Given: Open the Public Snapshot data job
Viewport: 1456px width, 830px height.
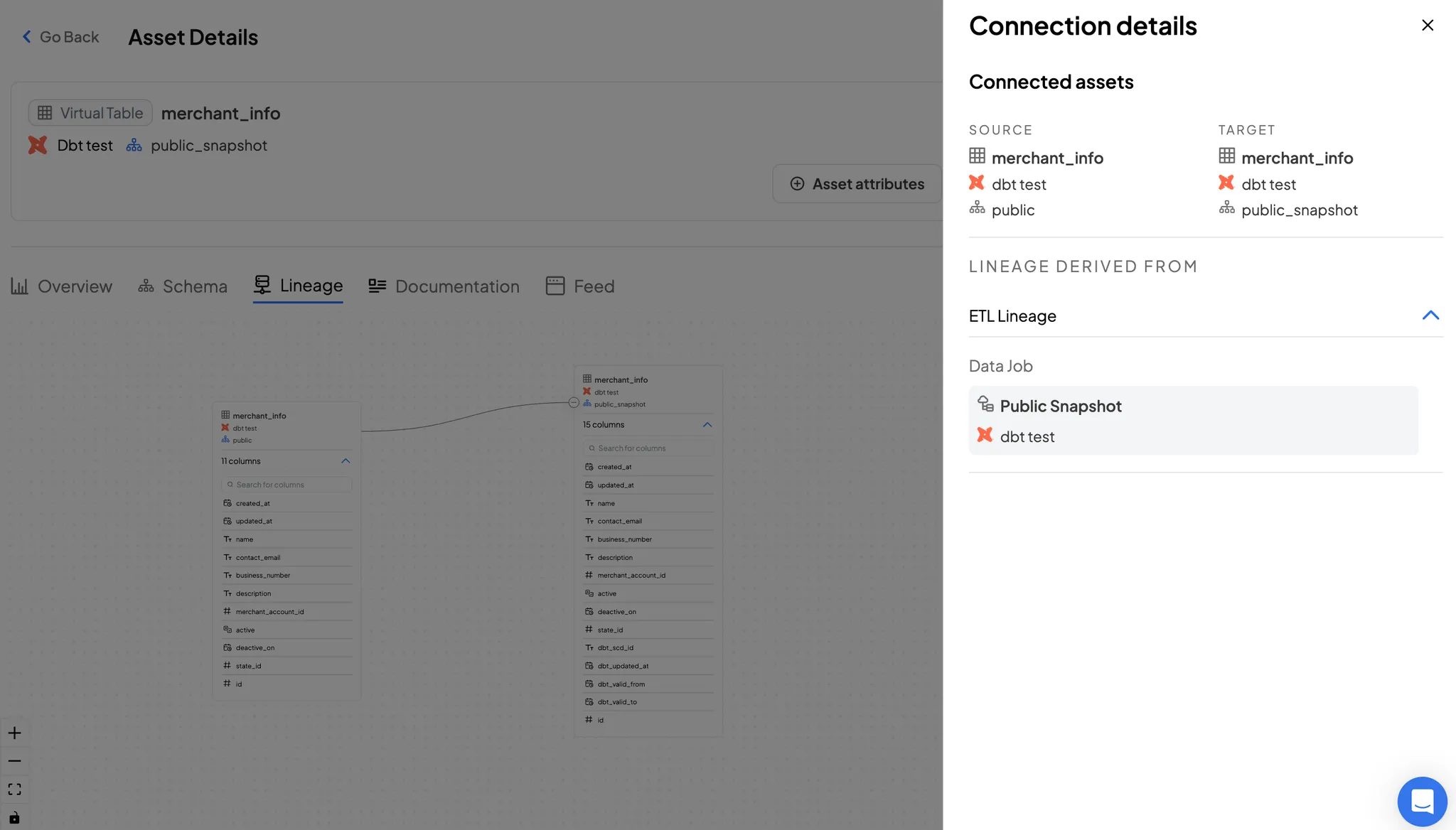Looking at the screenshot, I should [1060, 406].
